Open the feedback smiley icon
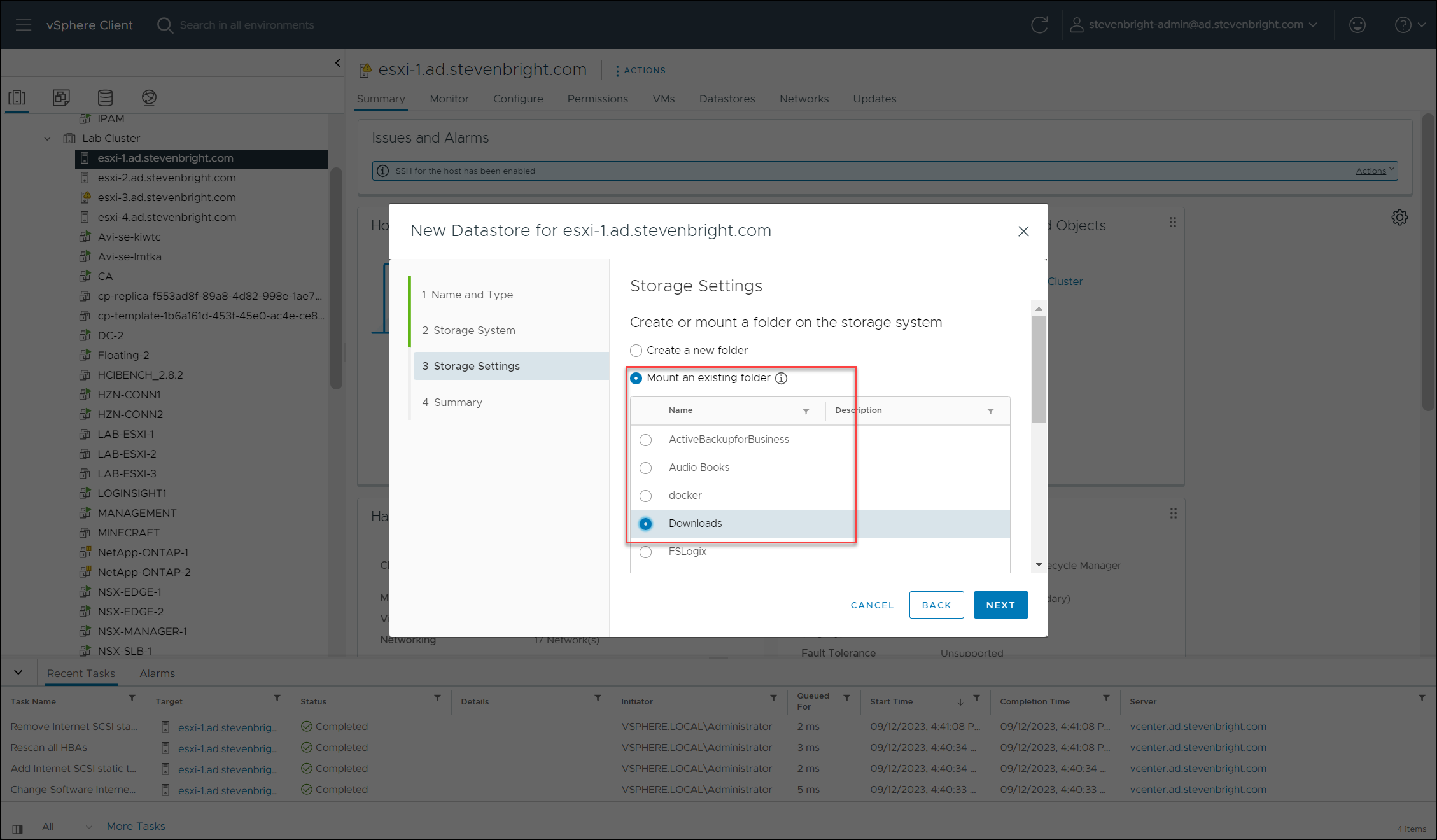1437x840 pixels. (x=1357, y=25)
